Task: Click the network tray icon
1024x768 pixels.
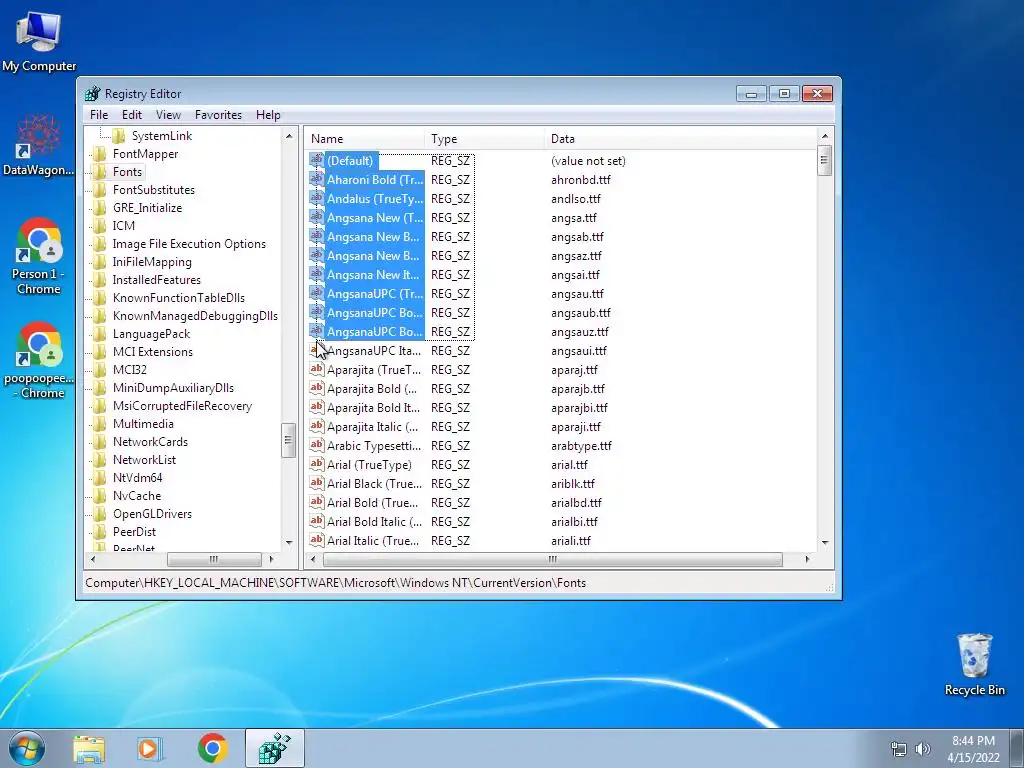Action: coord(899,749)
